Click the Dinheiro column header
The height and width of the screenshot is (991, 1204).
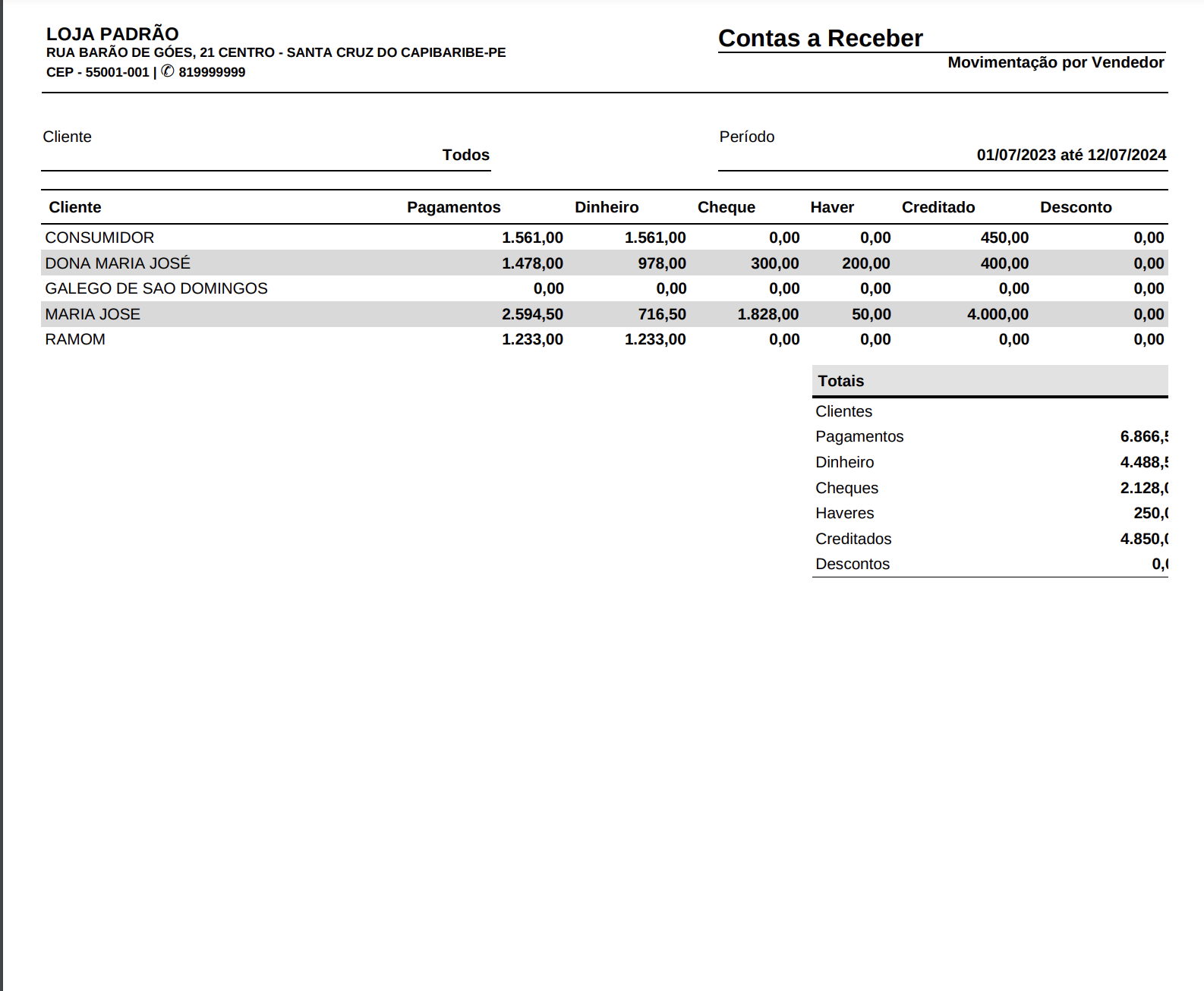(x=606, y=207)
